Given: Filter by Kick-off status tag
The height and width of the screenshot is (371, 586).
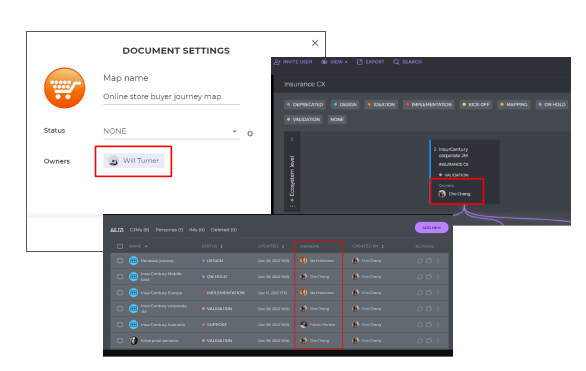Looking at the screenshot, I should [x=476, y=105].
